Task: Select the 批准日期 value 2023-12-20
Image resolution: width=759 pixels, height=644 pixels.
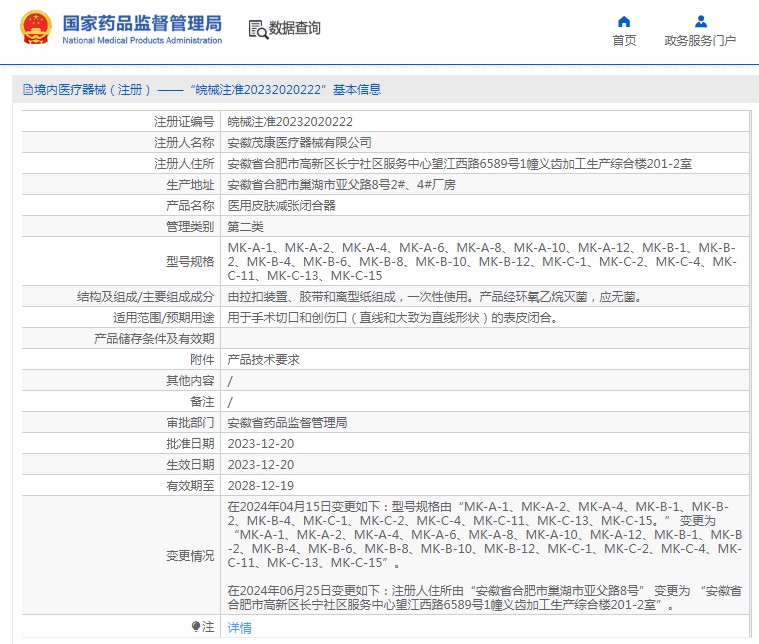Action: coord(260,444)
